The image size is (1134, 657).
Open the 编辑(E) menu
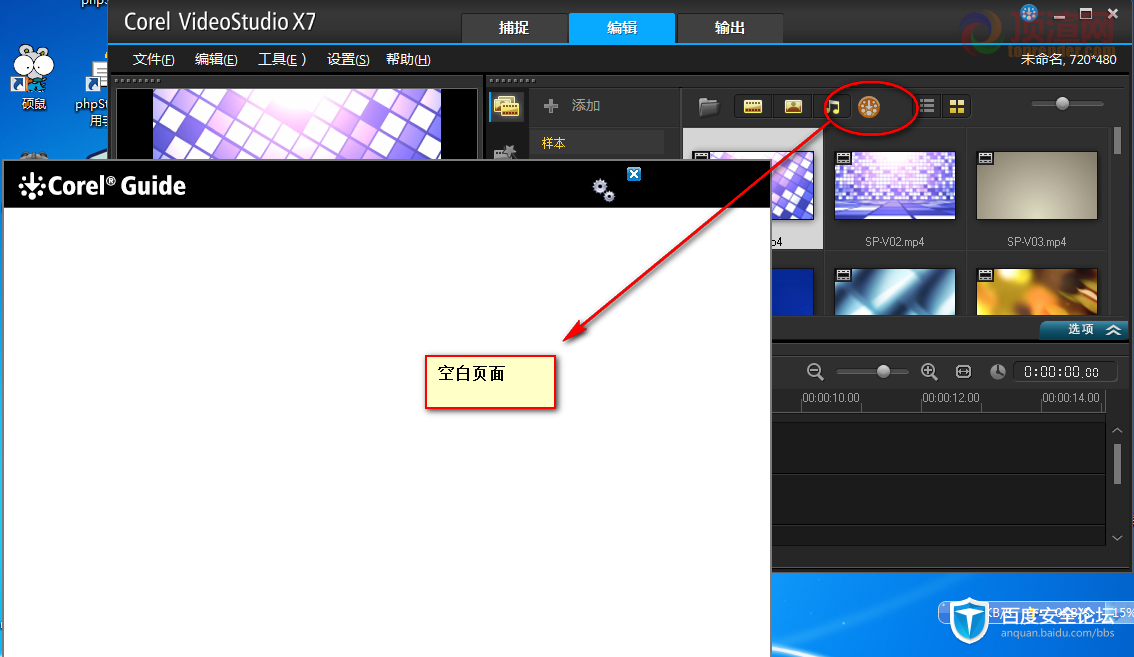[x=216, y=59]
